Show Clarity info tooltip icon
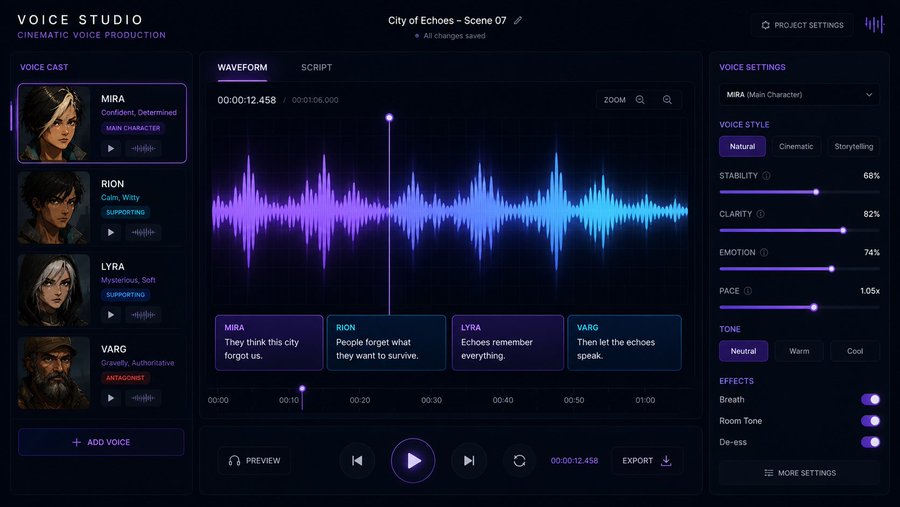 [761, 214]
